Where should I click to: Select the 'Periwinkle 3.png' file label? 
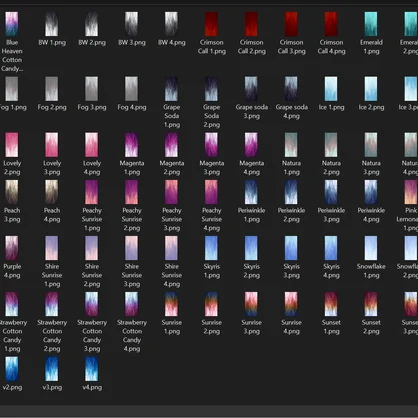click(x=331, y=215)
